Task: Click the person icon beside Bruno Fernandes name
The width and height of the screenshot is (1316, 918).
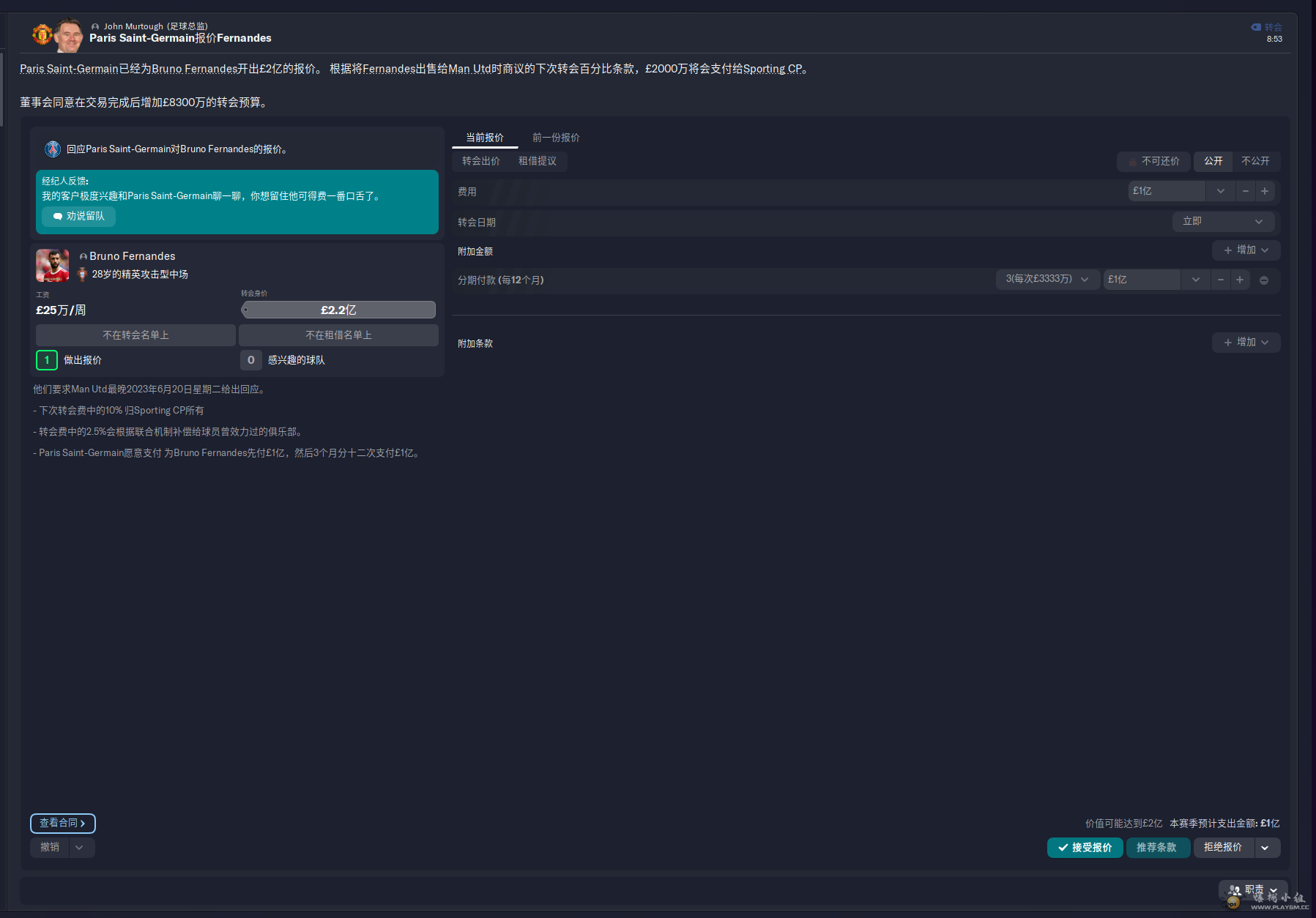Action: click(x=83, y=257)
